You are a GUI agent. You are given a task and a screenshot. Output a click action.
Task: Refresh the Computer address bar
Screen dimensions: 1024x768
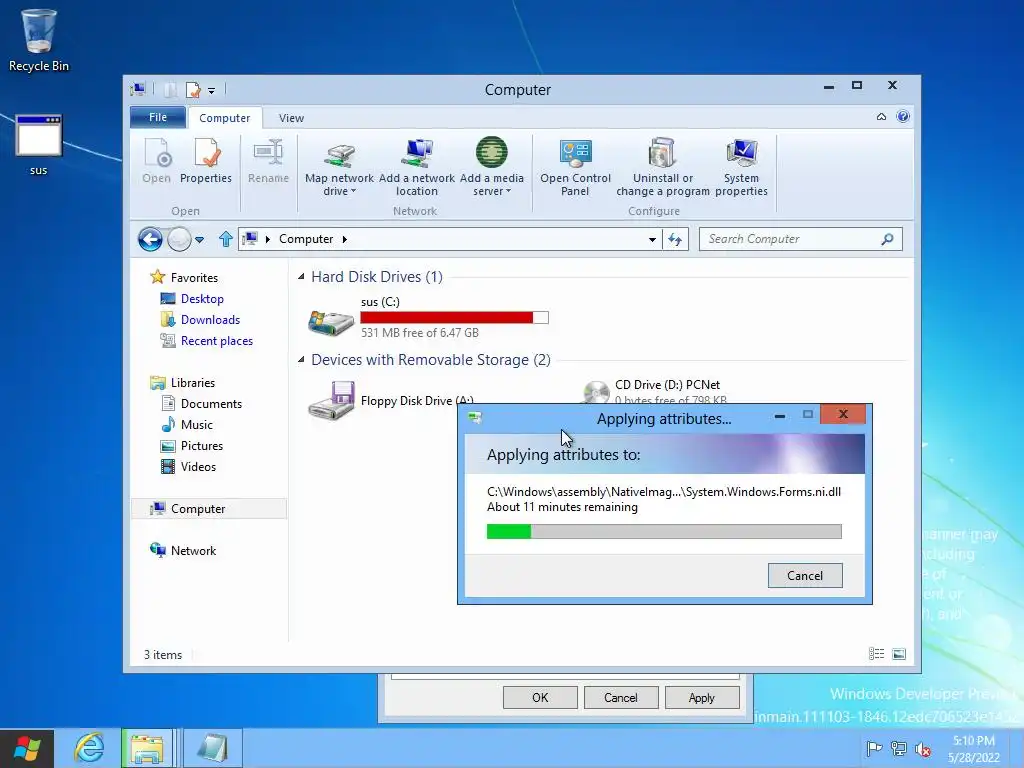(x=675, y=240)
